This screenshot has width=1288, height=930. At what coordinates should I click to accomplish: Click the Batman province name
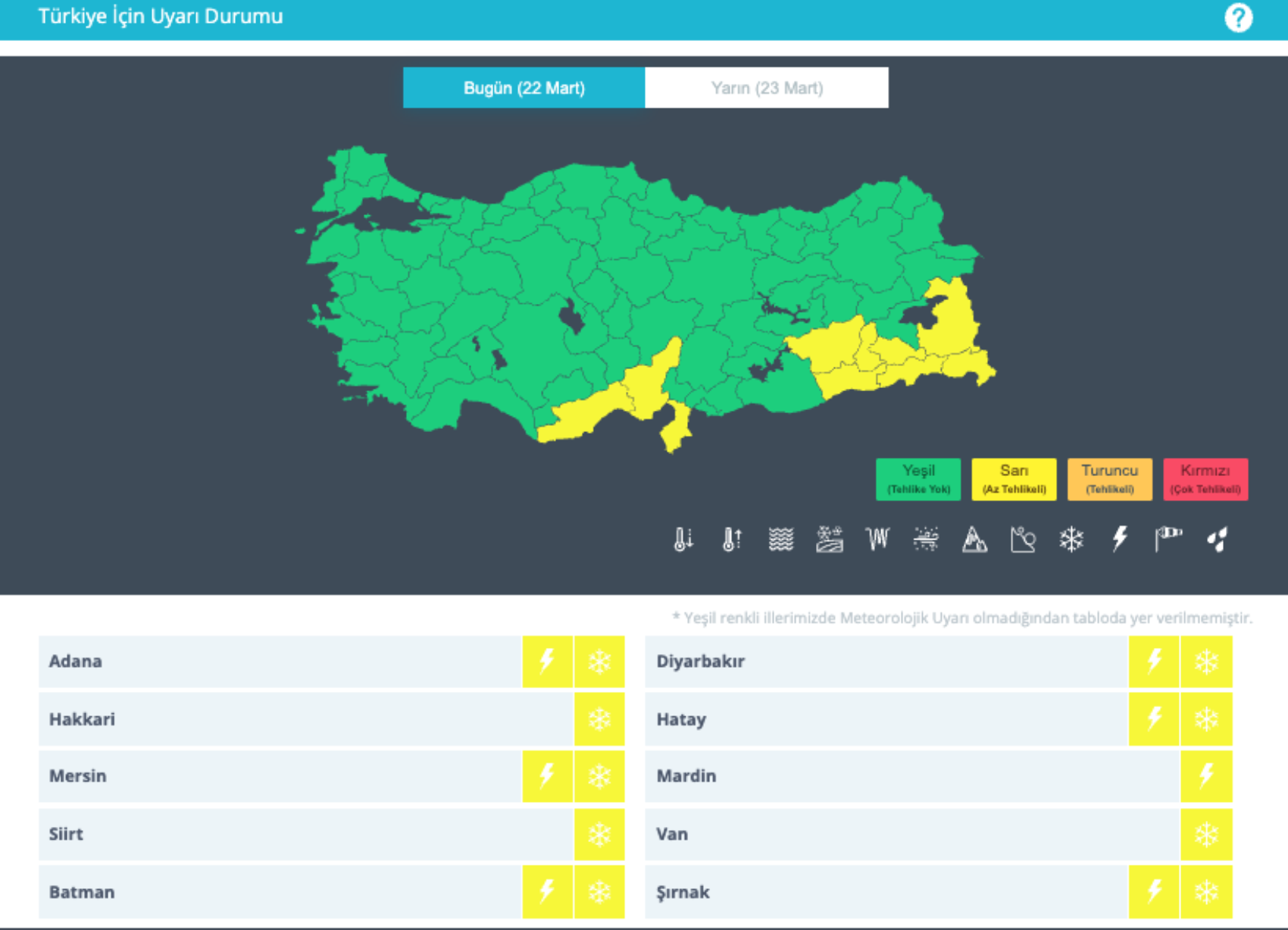82,892
